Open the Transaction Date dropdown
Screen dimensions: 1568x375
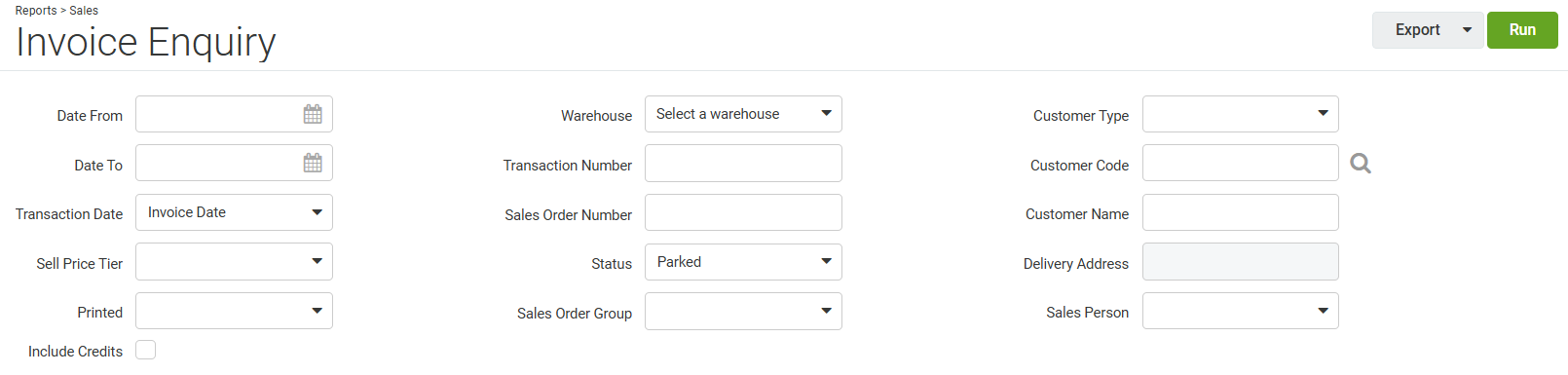(234, 212)
